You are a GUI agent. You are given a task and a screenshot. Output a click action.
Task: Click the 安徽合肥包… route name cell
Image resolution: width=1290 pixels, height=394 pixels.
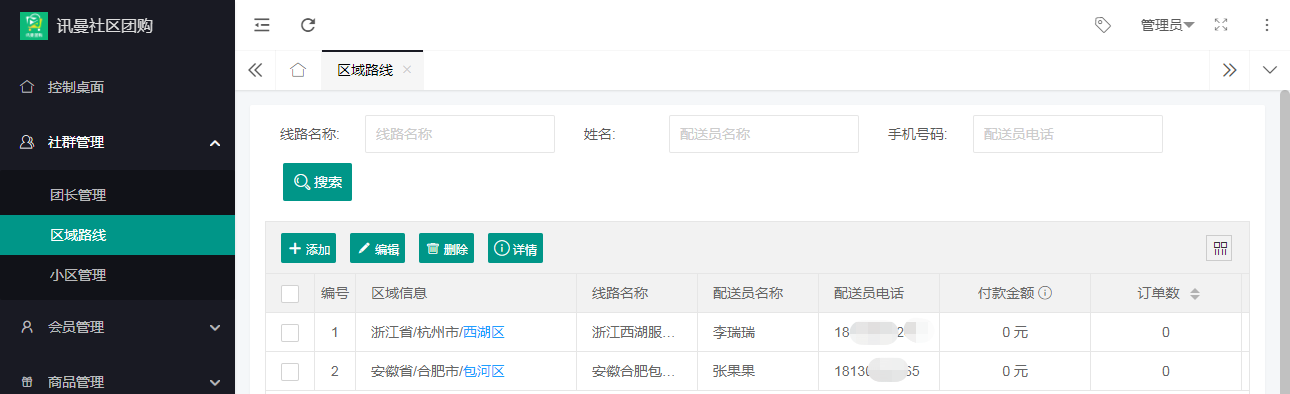pyautogui.click(x=637, y=371)
